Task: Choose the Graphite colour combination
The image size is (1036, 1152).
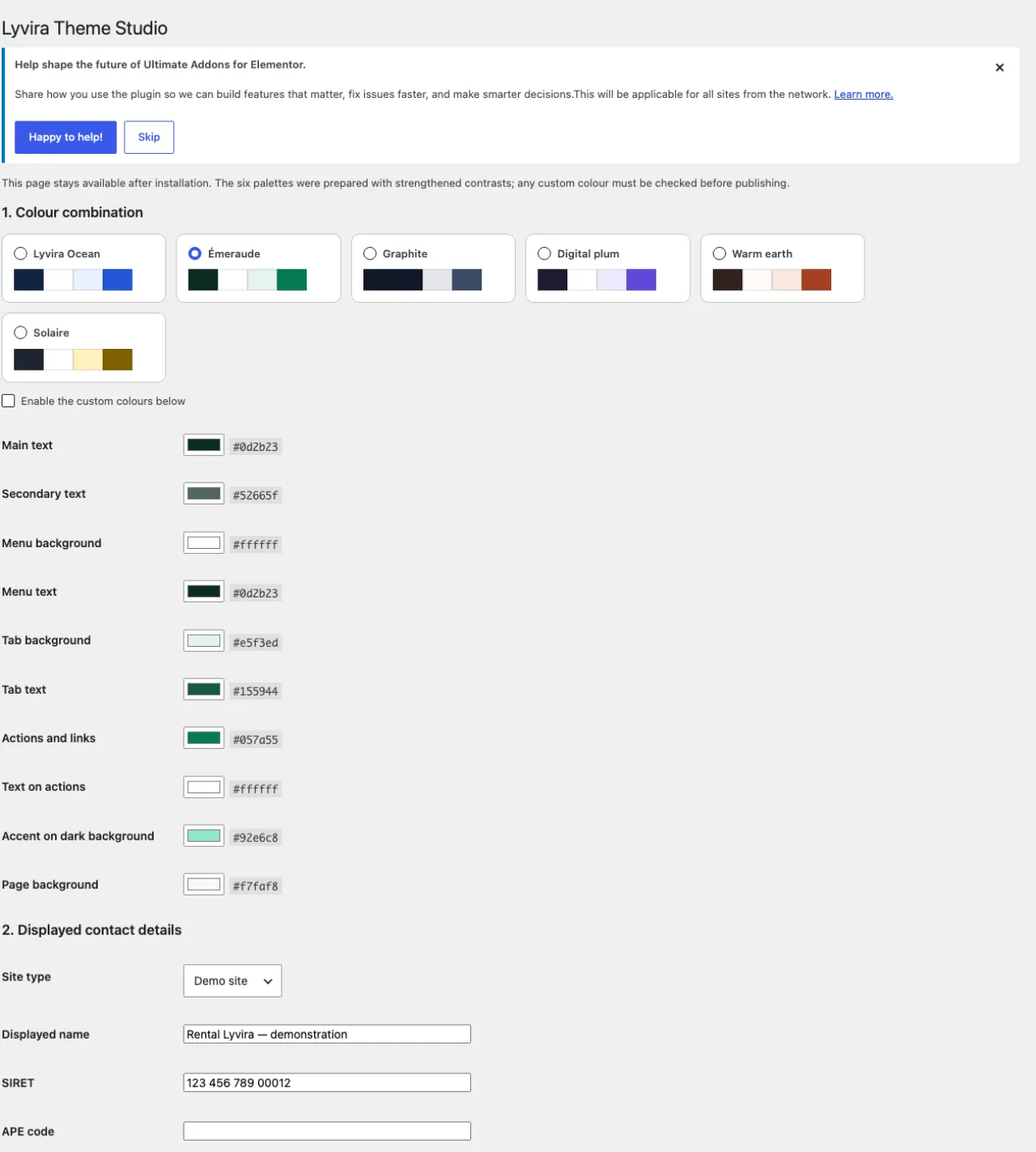Action: pos(370,253)
